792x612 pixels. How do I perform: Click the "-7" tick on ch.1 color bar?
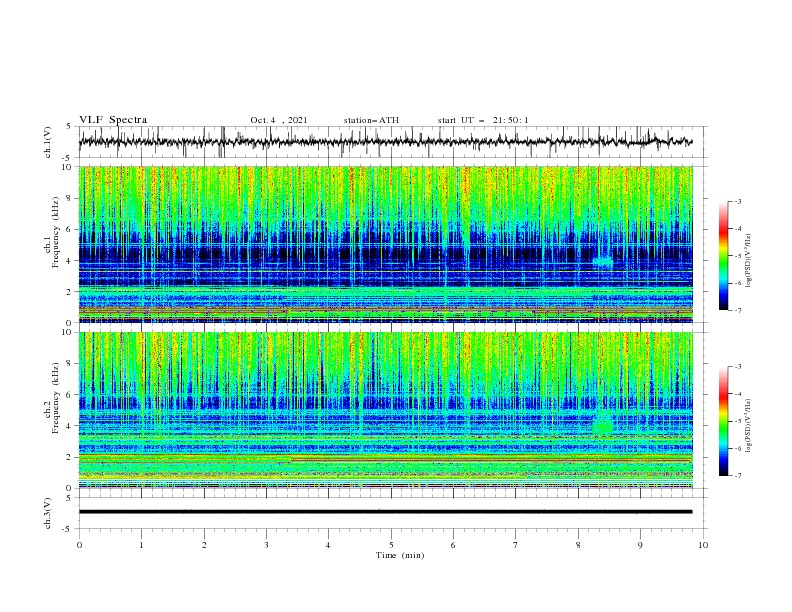(x=738, y=310)
